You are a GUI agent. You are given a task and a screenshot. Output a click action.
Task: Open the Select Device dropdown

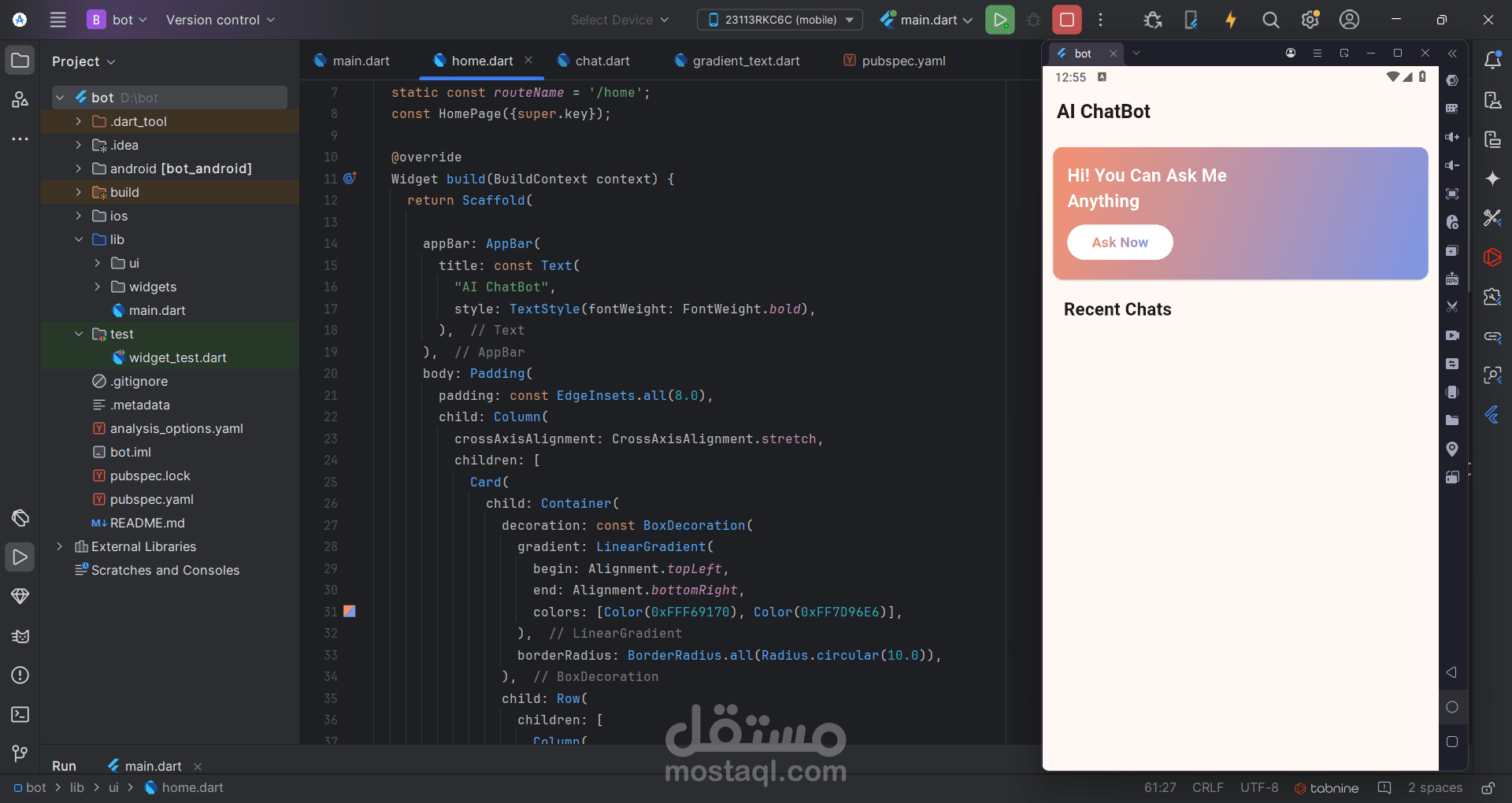pyautogui.click(x=620, y=20)
